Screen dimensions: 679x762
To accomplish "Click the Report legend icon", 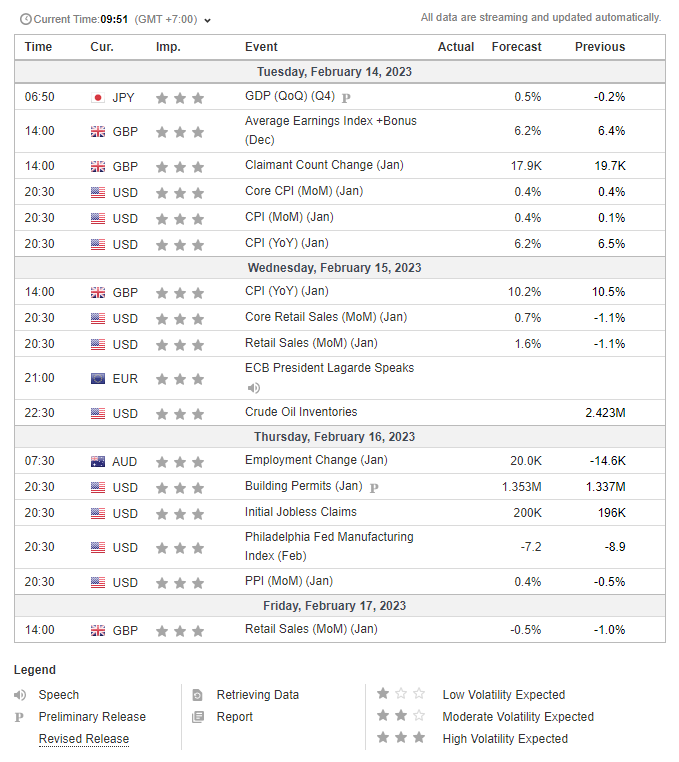I will coord(198,717).
